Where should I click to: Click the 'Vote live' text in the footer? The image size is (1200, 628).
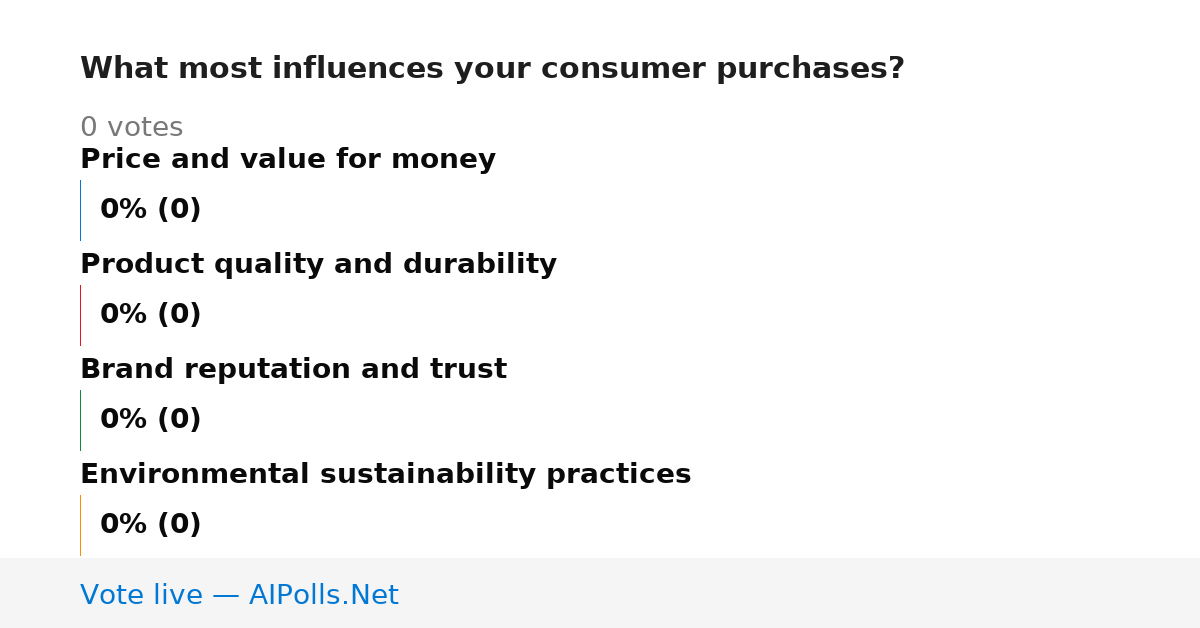click(x=141, y=596)
